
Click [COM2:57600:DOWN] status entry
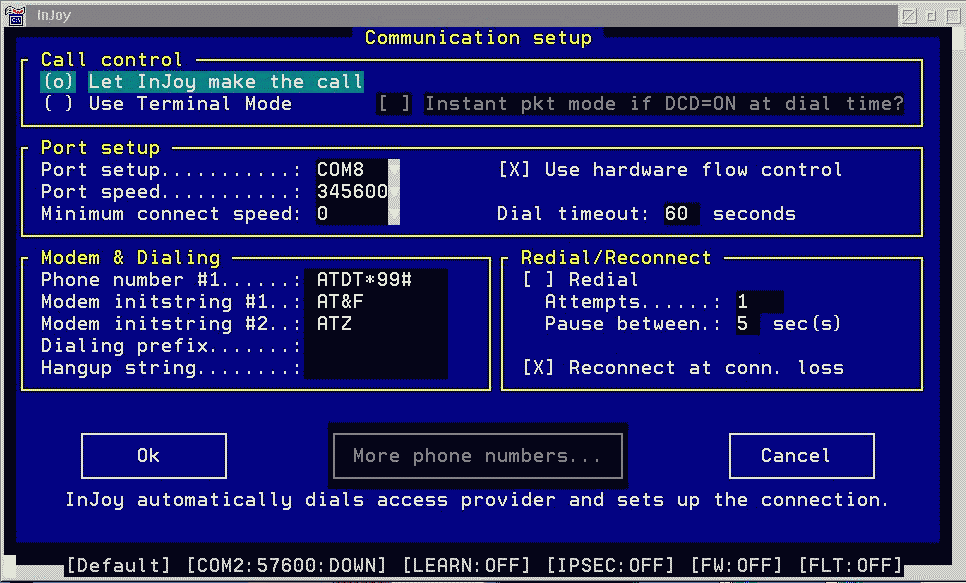[x=286, y=565]
